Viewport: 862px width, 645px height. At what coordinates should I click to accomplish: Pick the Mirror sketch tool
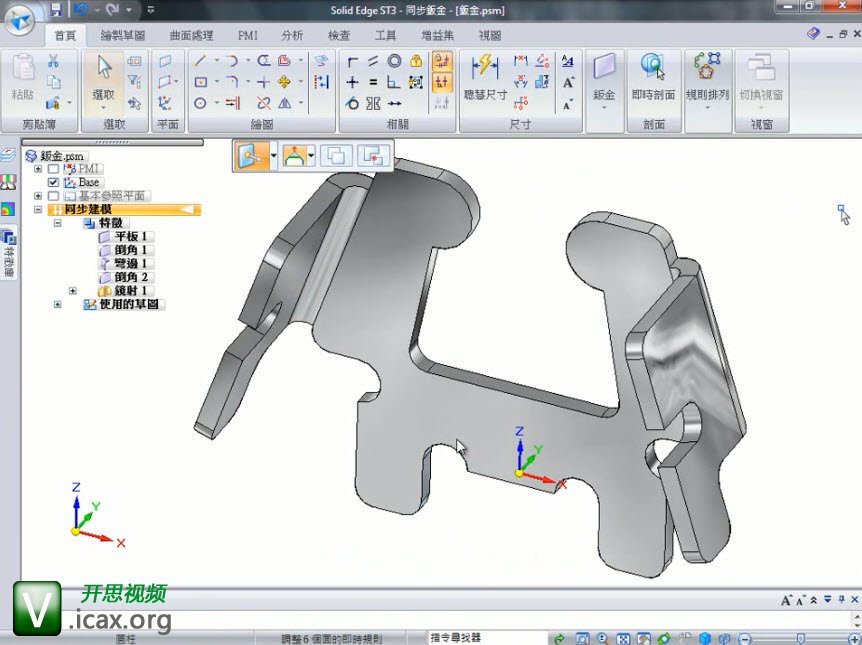coord(285,103)
